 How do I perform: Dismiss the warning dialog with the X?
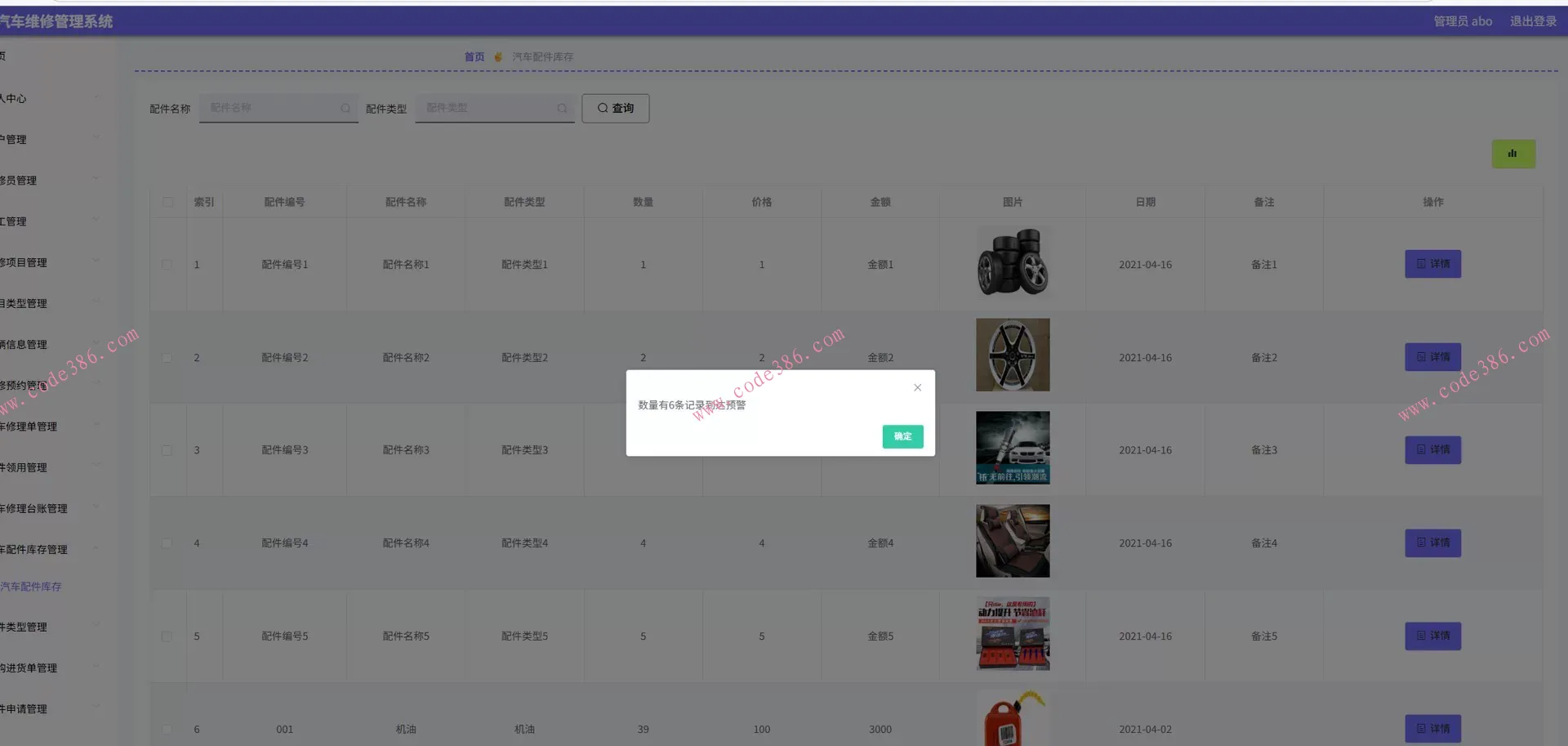tap(916, 387)
